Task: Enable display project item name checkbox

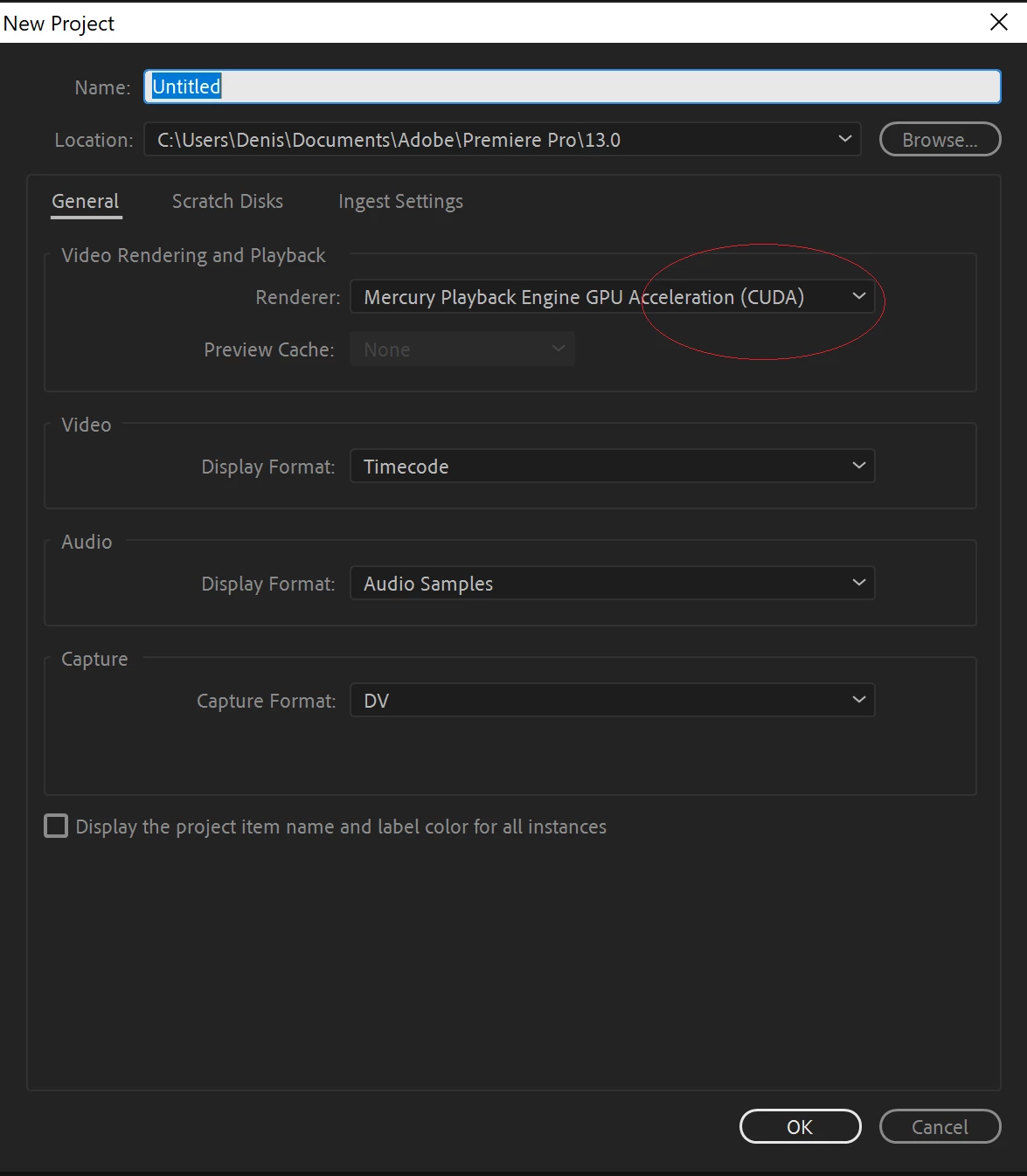Action: [56, 826]
